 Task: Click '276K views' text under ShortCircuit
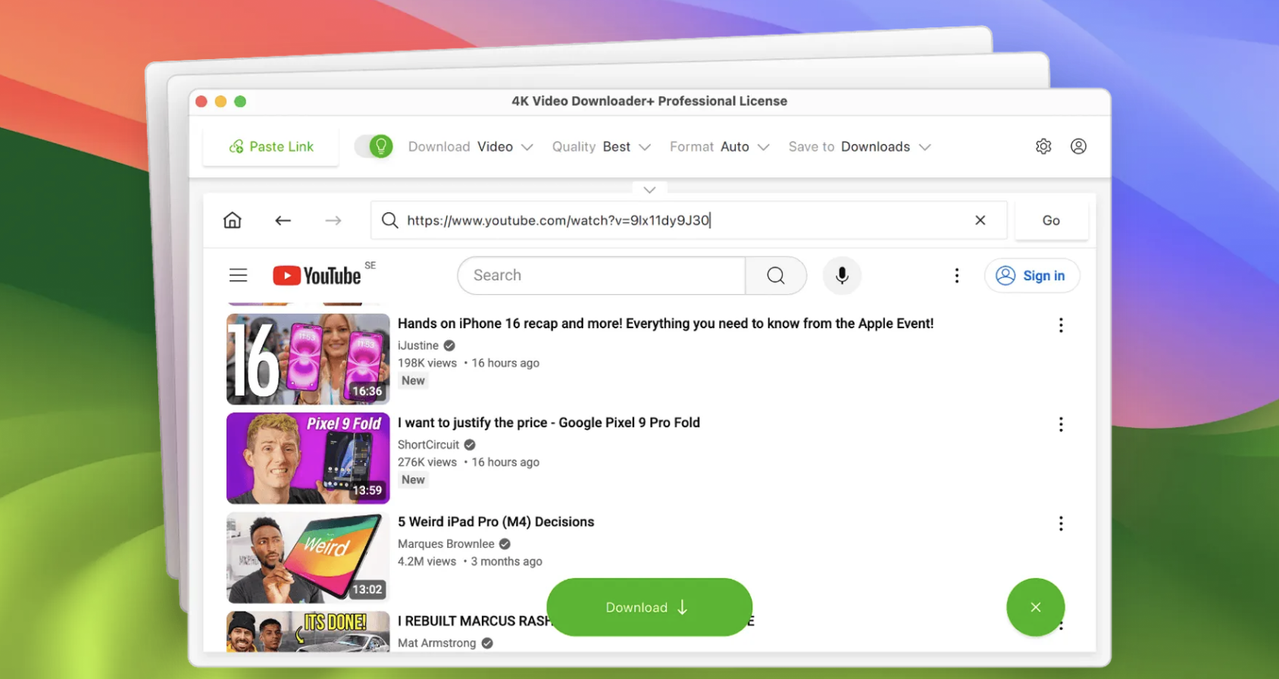(427, 462)
